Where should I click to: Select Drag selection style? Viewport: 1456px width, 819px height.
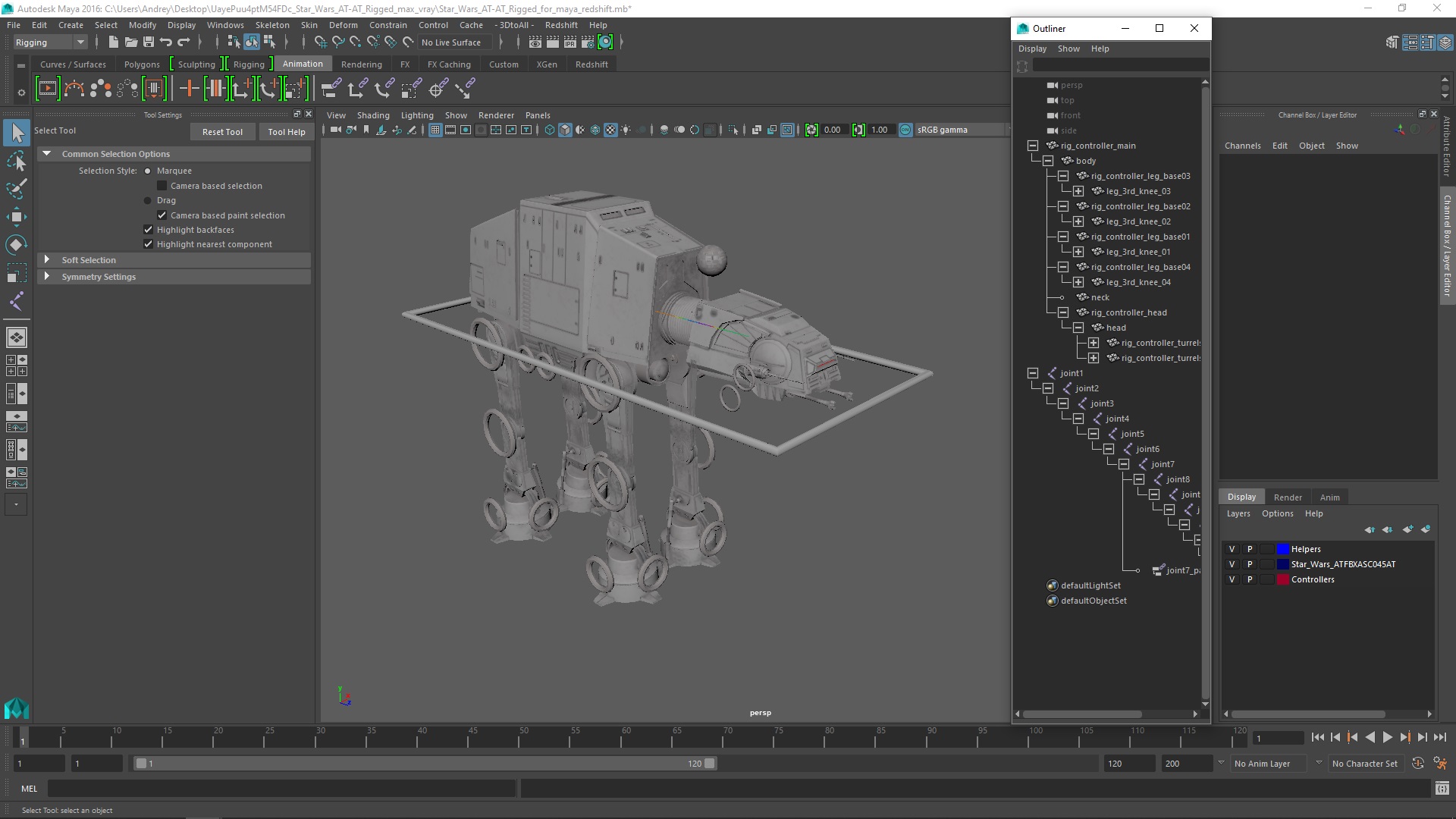[x=148, y=201]
